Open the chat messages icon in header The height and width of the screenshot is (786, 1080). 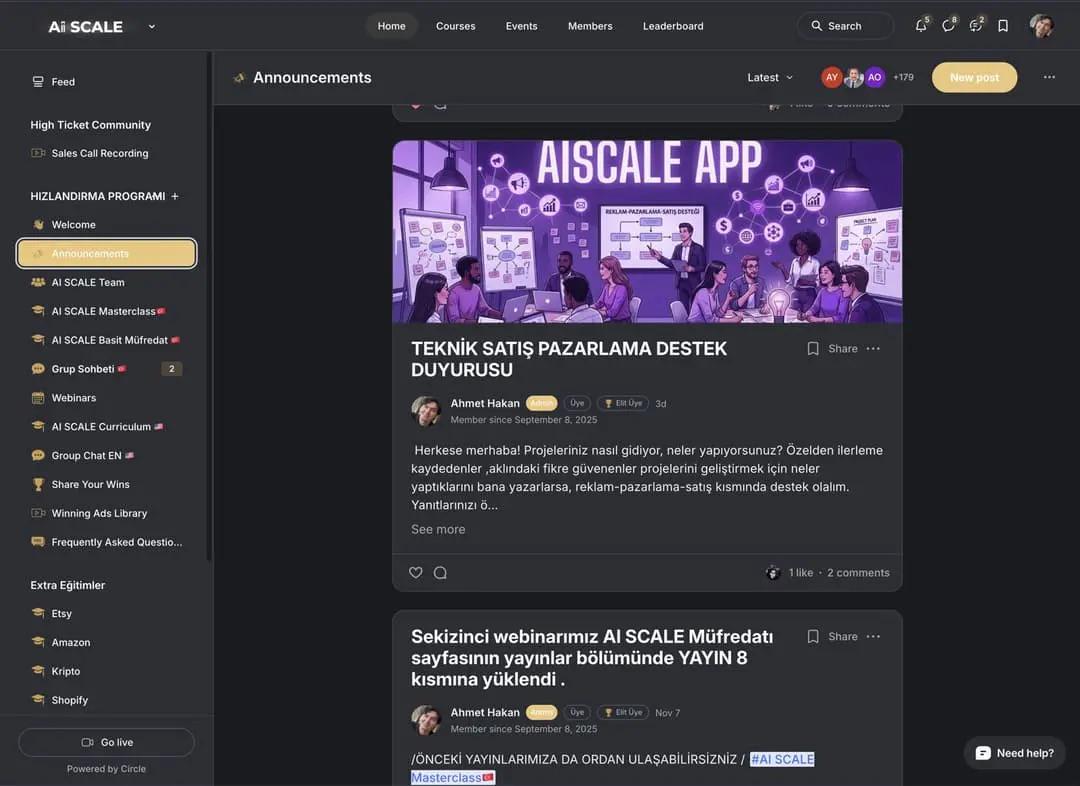point(948,26)
